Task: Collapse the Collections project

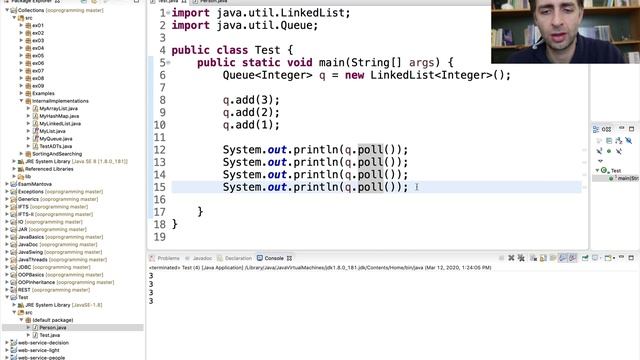Action: 7,10
